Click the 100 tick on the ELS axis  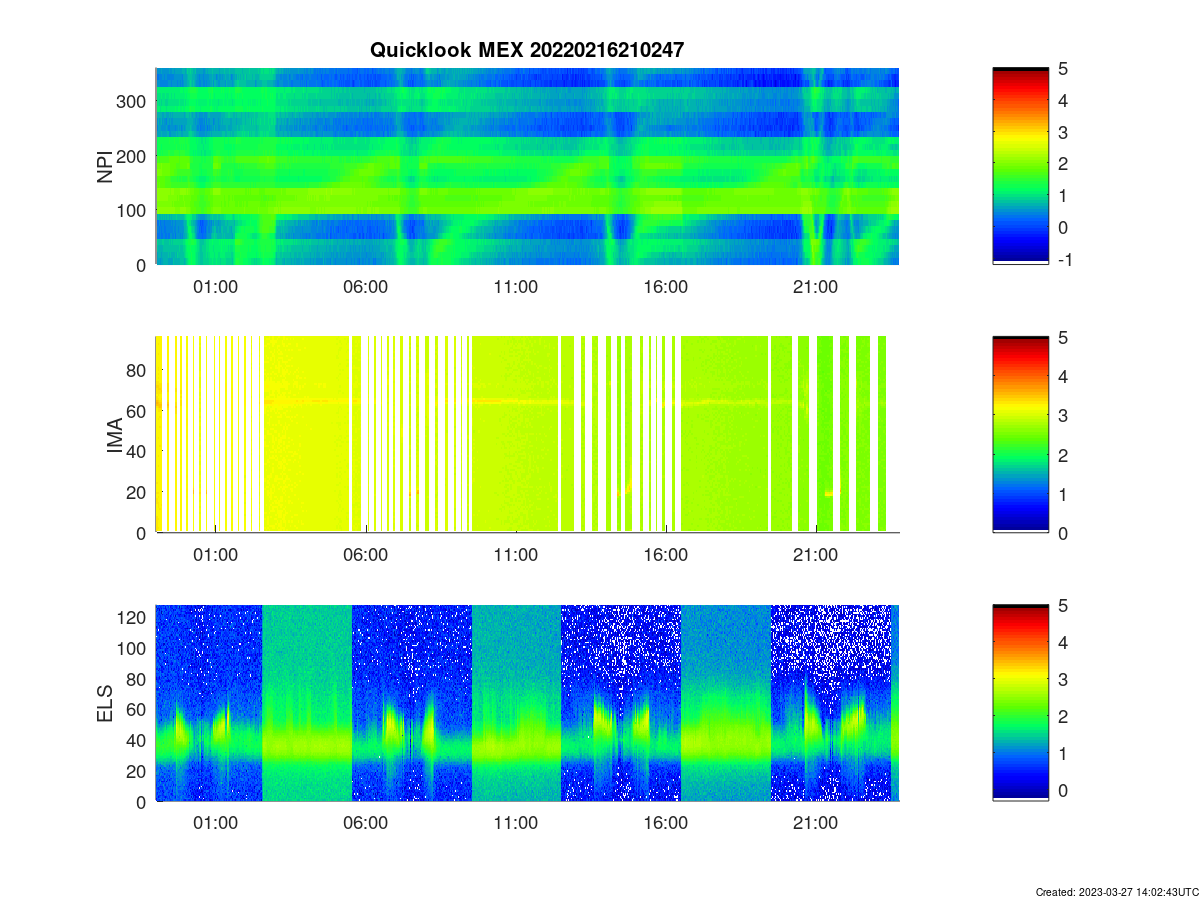tap(133, 649)
